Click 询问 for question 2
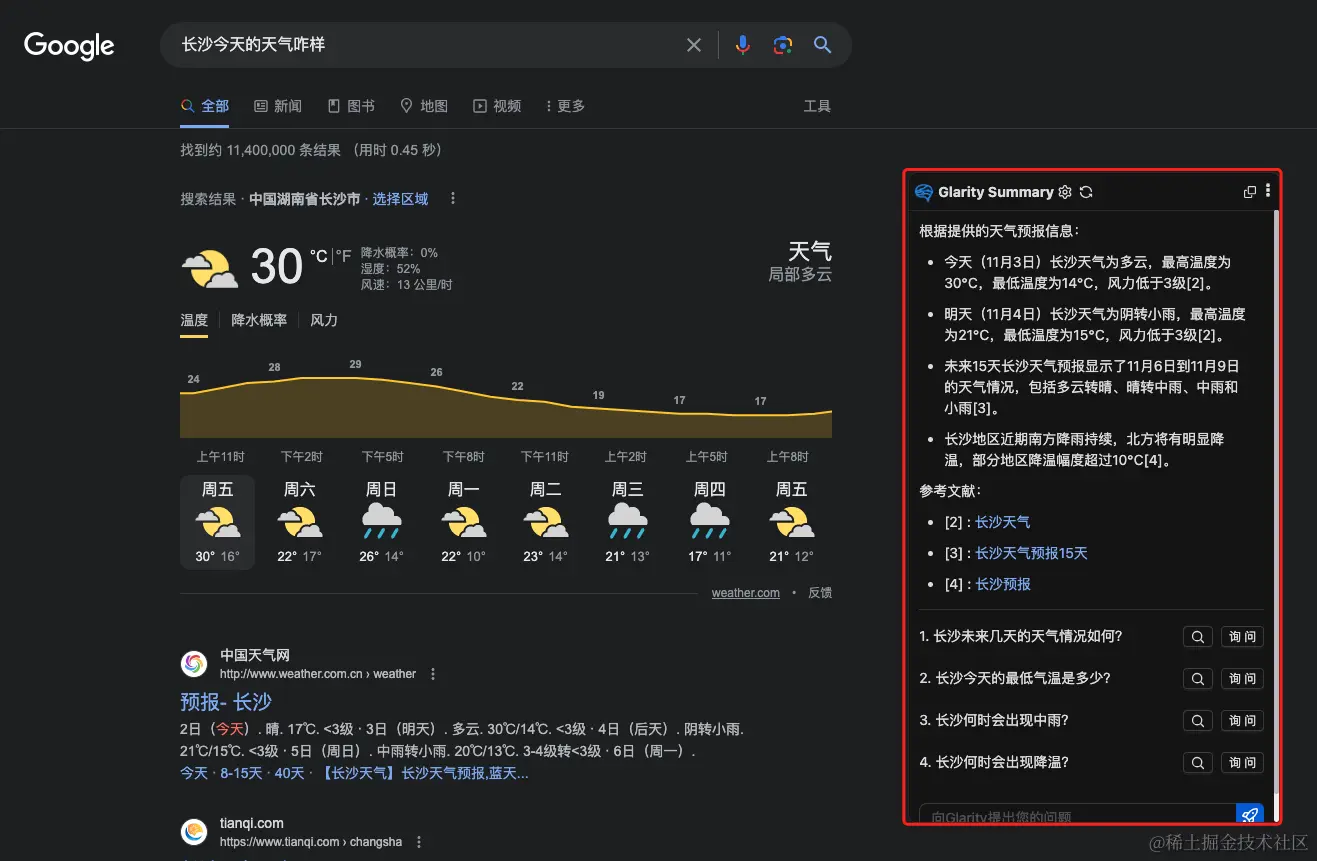 tap(1242, 679)
